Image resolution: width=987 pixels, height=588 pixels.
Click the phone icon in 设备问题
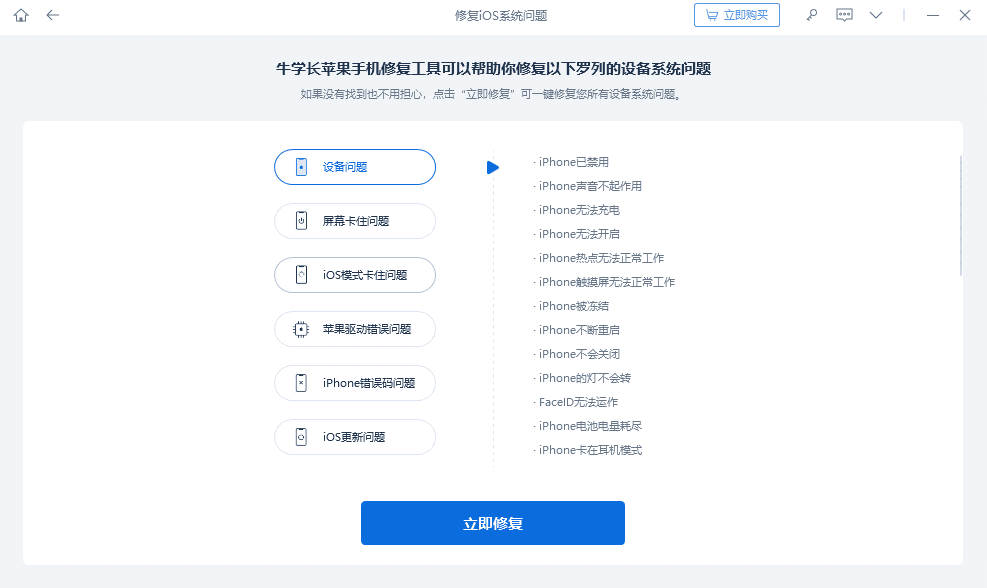302,167
